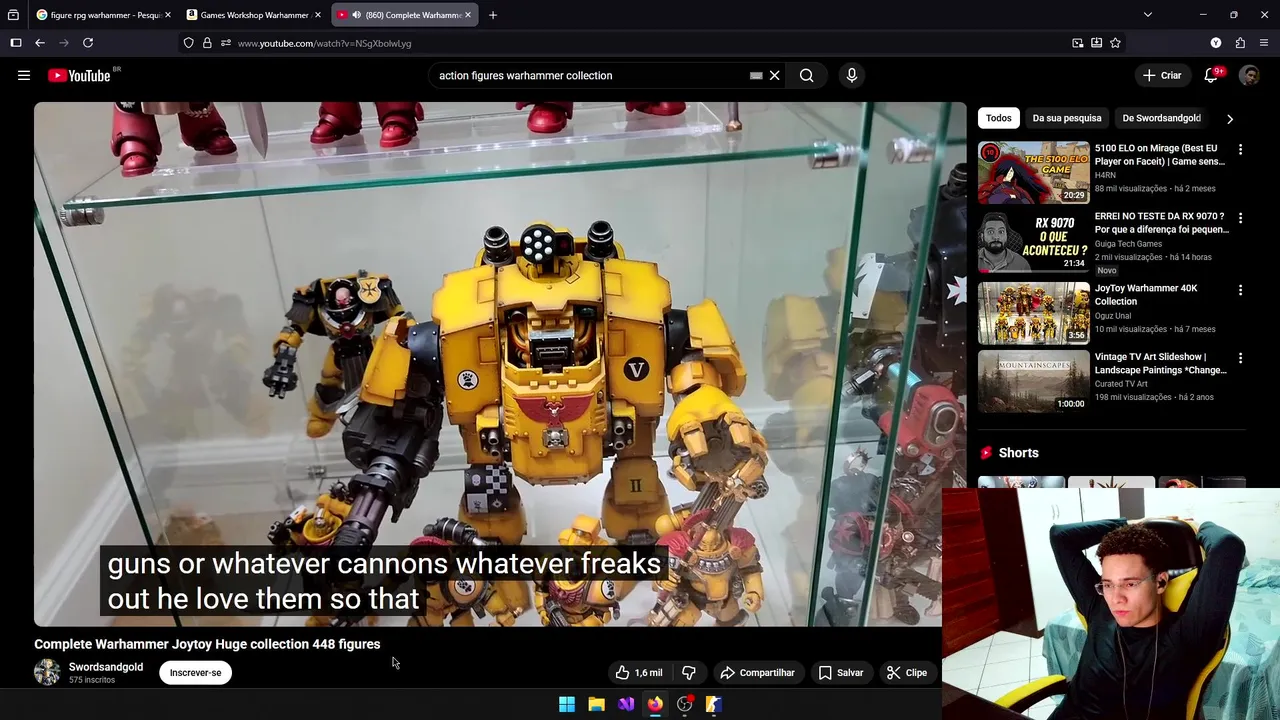1280x720 pixels.
Task: Open OBS Studio from the taskbar
Action: (x=684, y=704)
